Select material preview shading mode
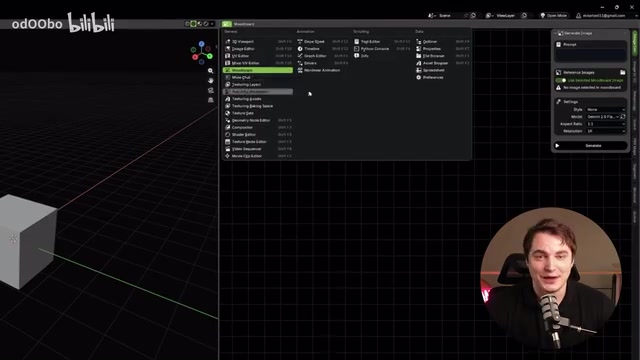 (200, 24)
